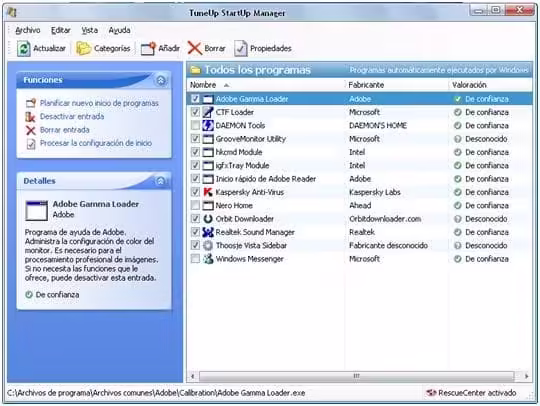Click the Actualizar button label
Image resolution: width=540 pixels, height=406 pixels.
click(49, 49)
